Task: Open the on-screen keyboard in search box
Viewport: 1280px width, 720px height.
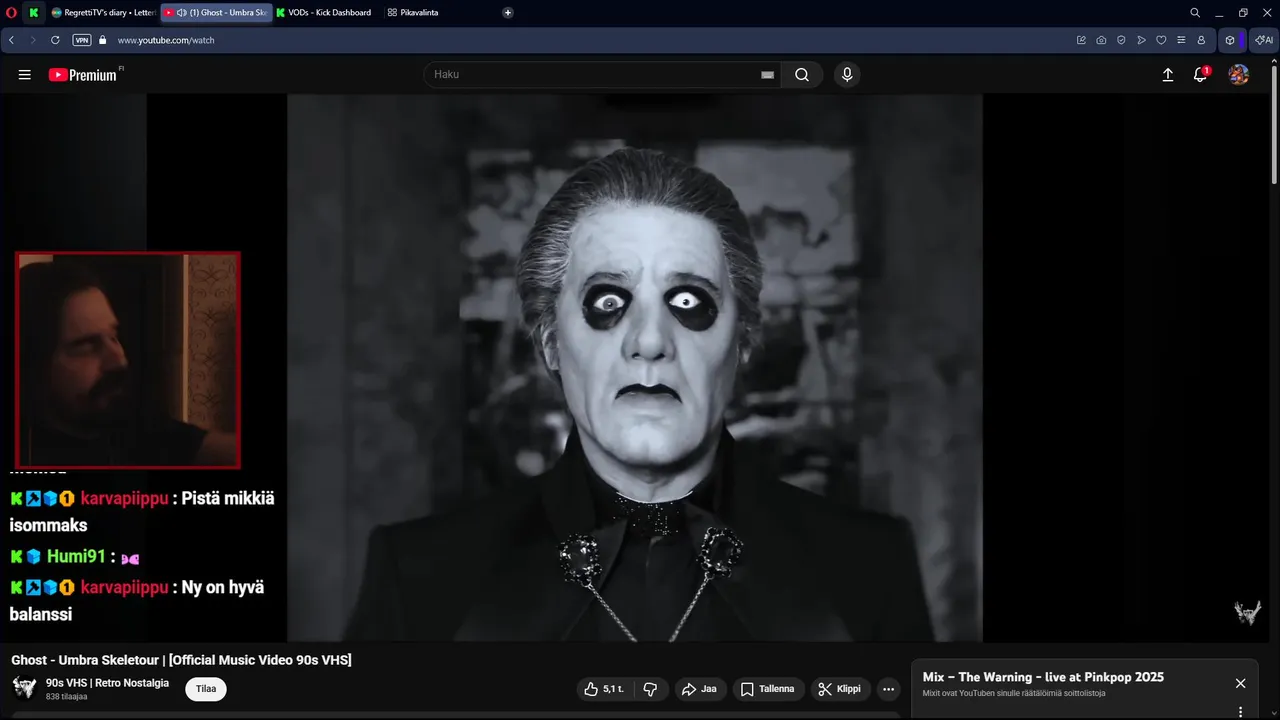Action: point(768,75)
